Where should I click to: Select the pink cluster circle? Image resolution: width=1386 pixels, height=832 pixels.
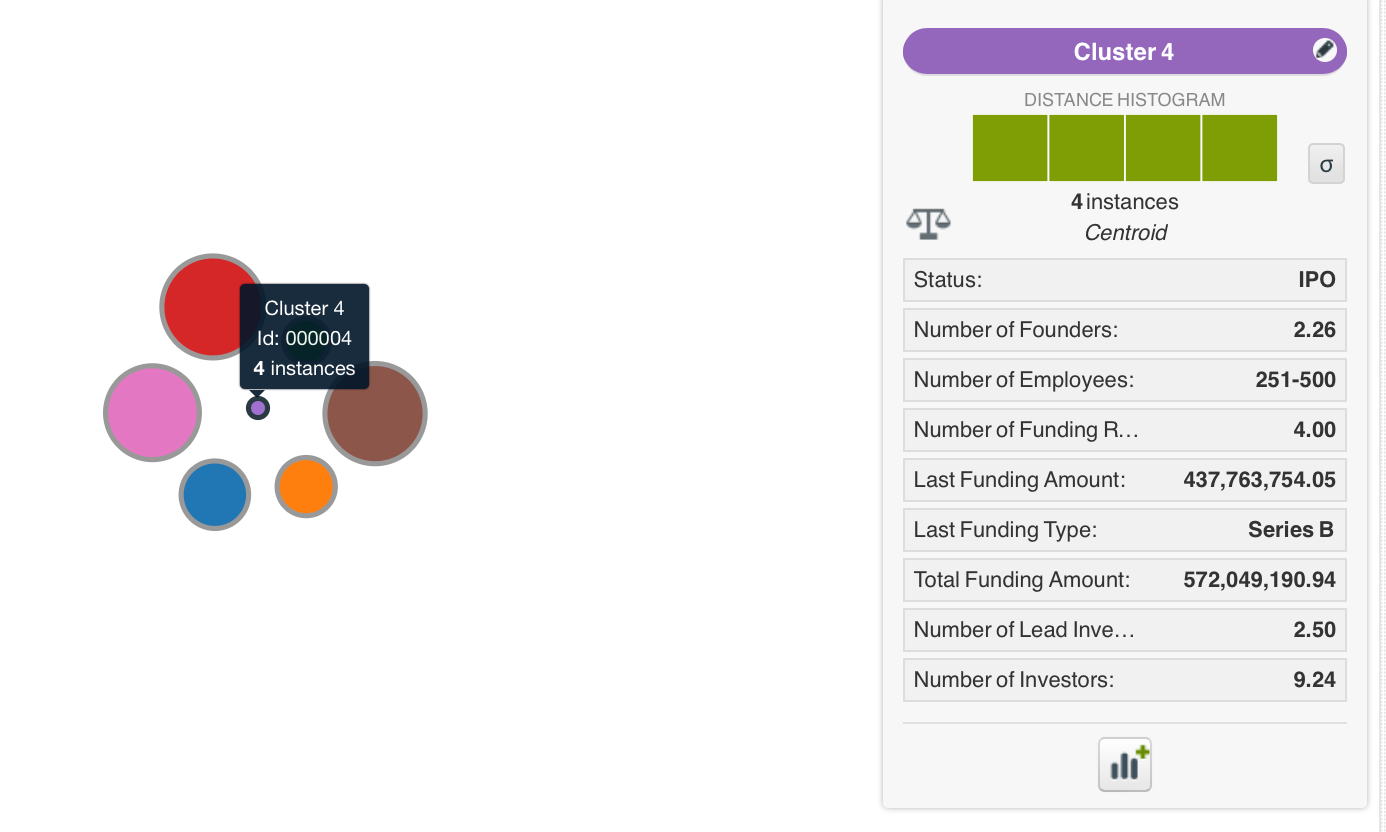153,412
